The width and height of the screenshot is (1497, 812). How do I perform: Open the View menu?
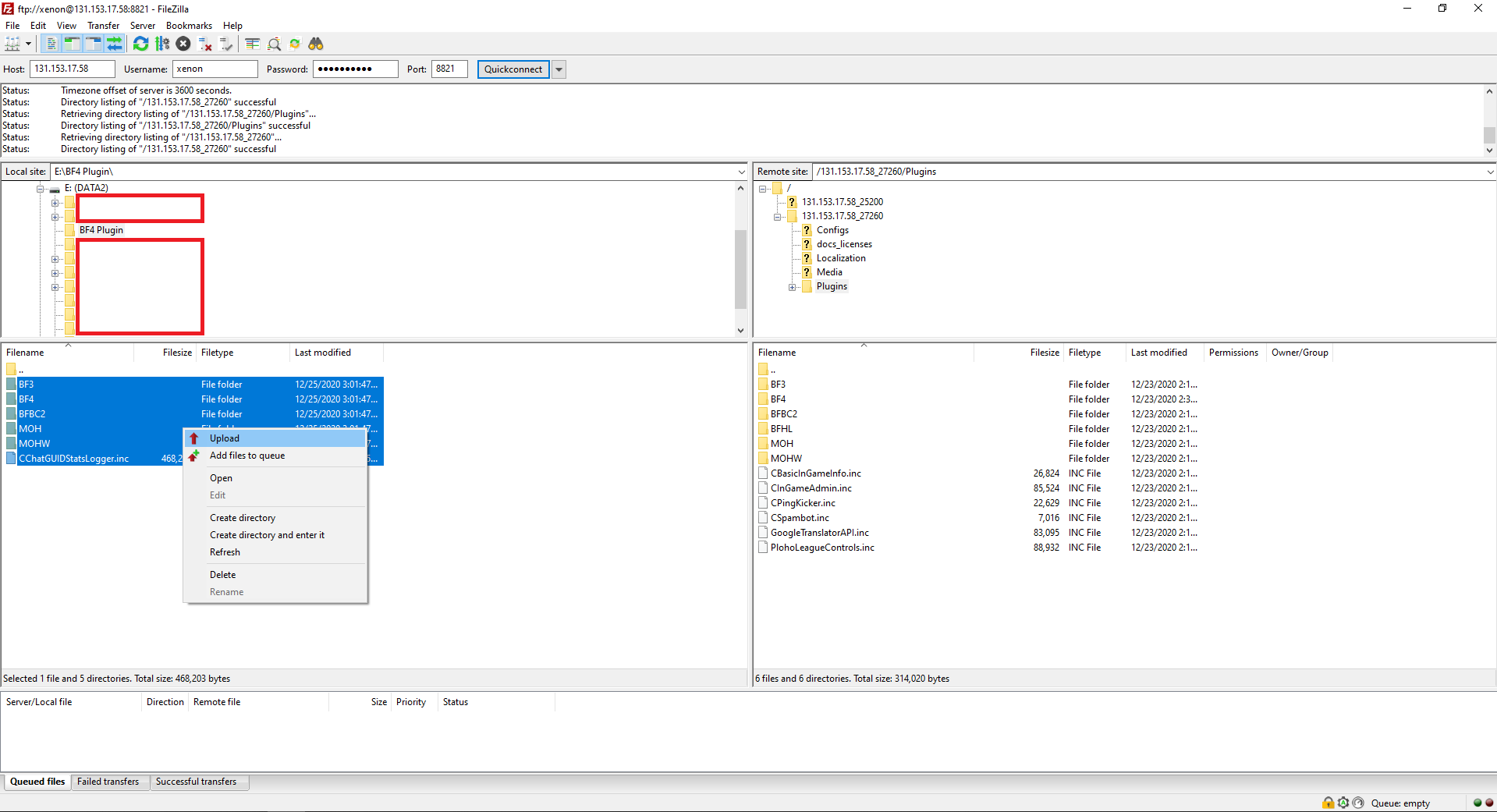(x=67, y=26)
